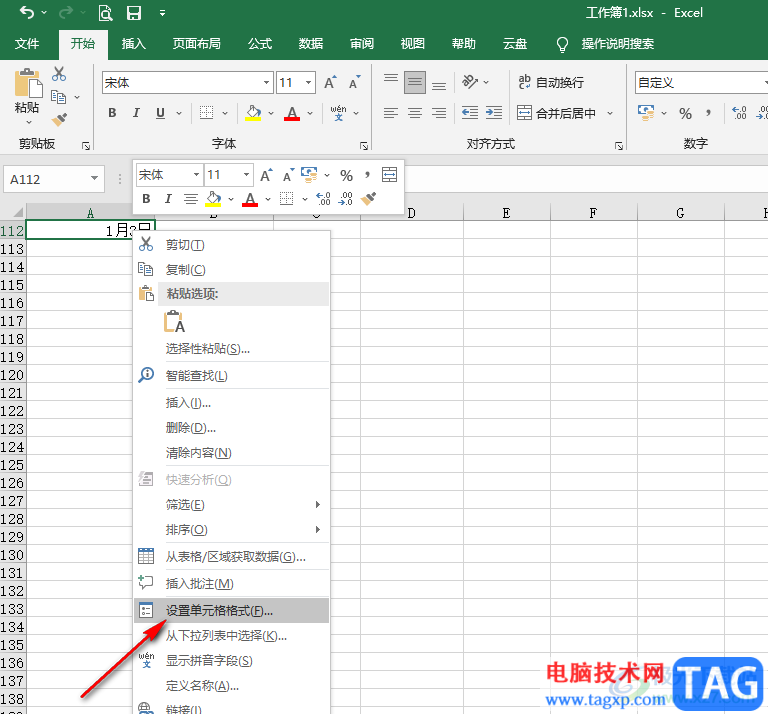
Task: Open the font group dialog launcher
Action: [x=363, y=145]
